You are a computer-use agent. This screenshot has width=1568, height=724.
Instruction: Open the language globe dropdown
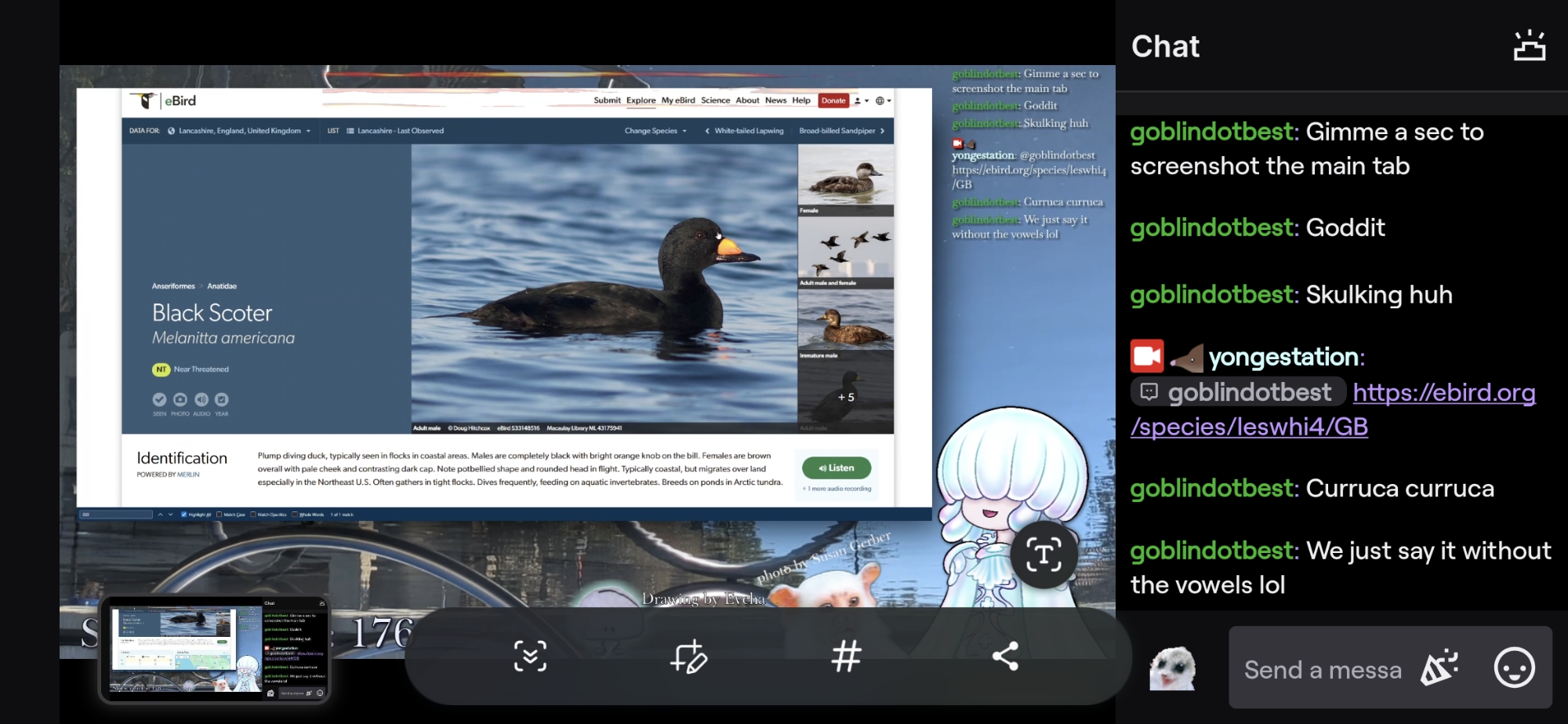point(883,100)
